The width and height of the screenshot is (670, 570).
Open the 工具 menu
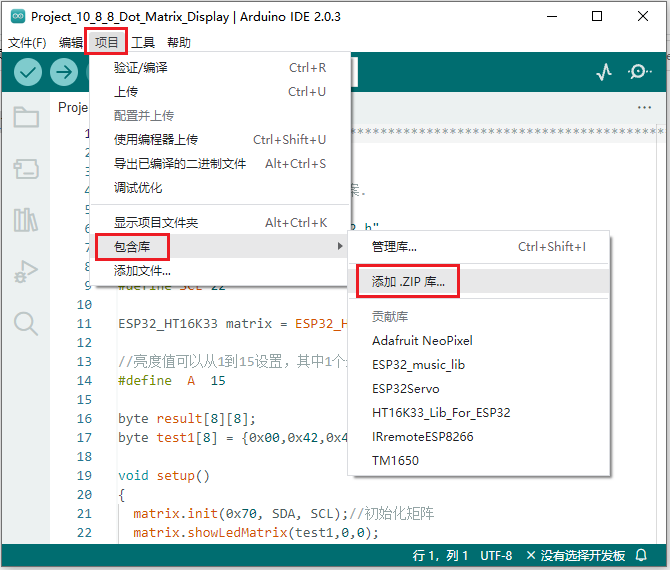pyautogui.click(x=143, y=42)
